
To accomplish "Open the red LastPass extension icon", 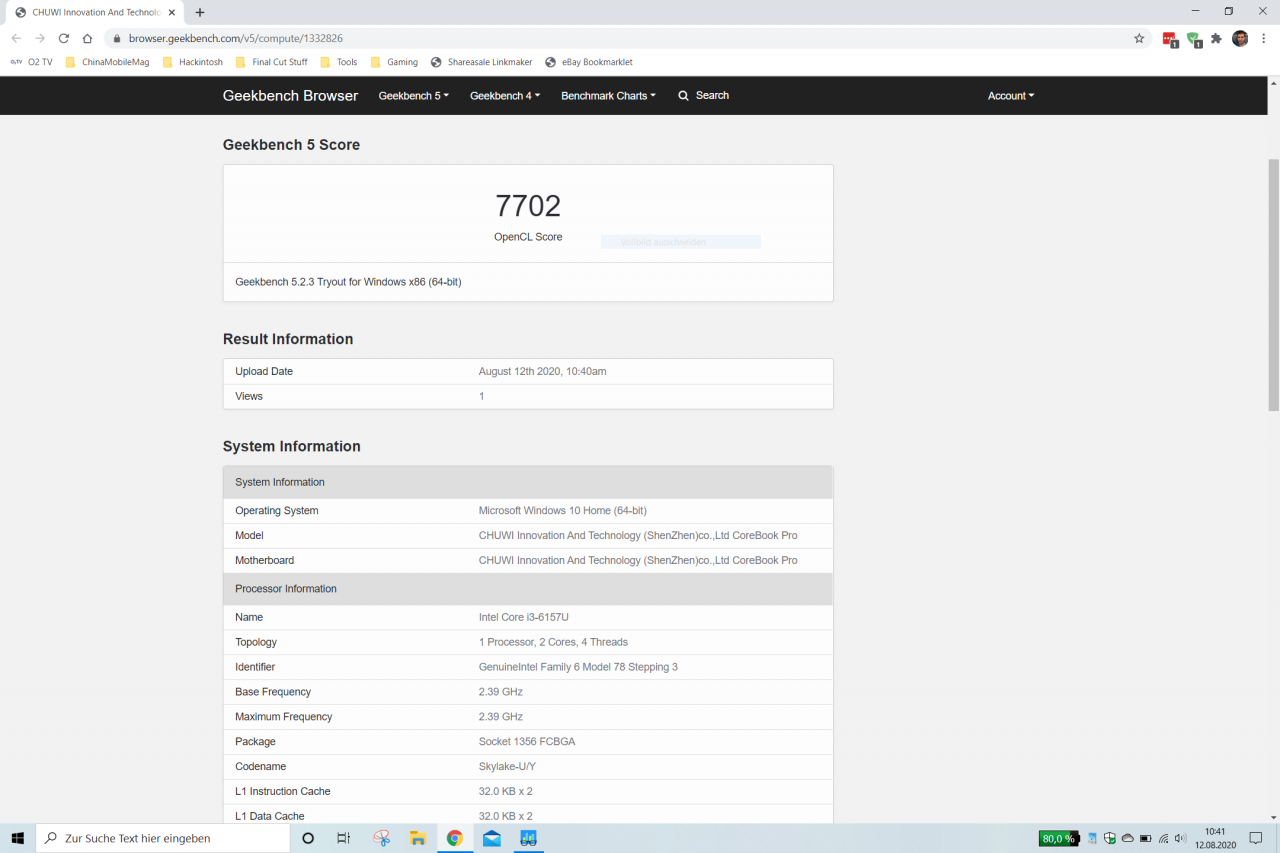I will click(x=1169, y=39).
